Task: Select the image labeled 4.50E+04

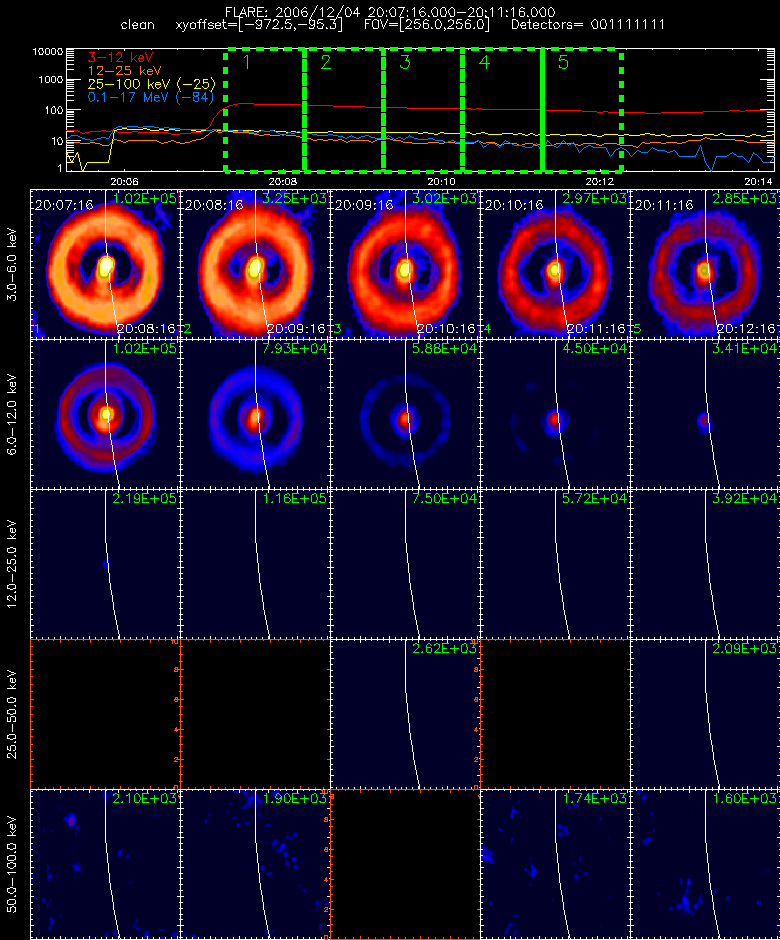Action: point(555,414)
